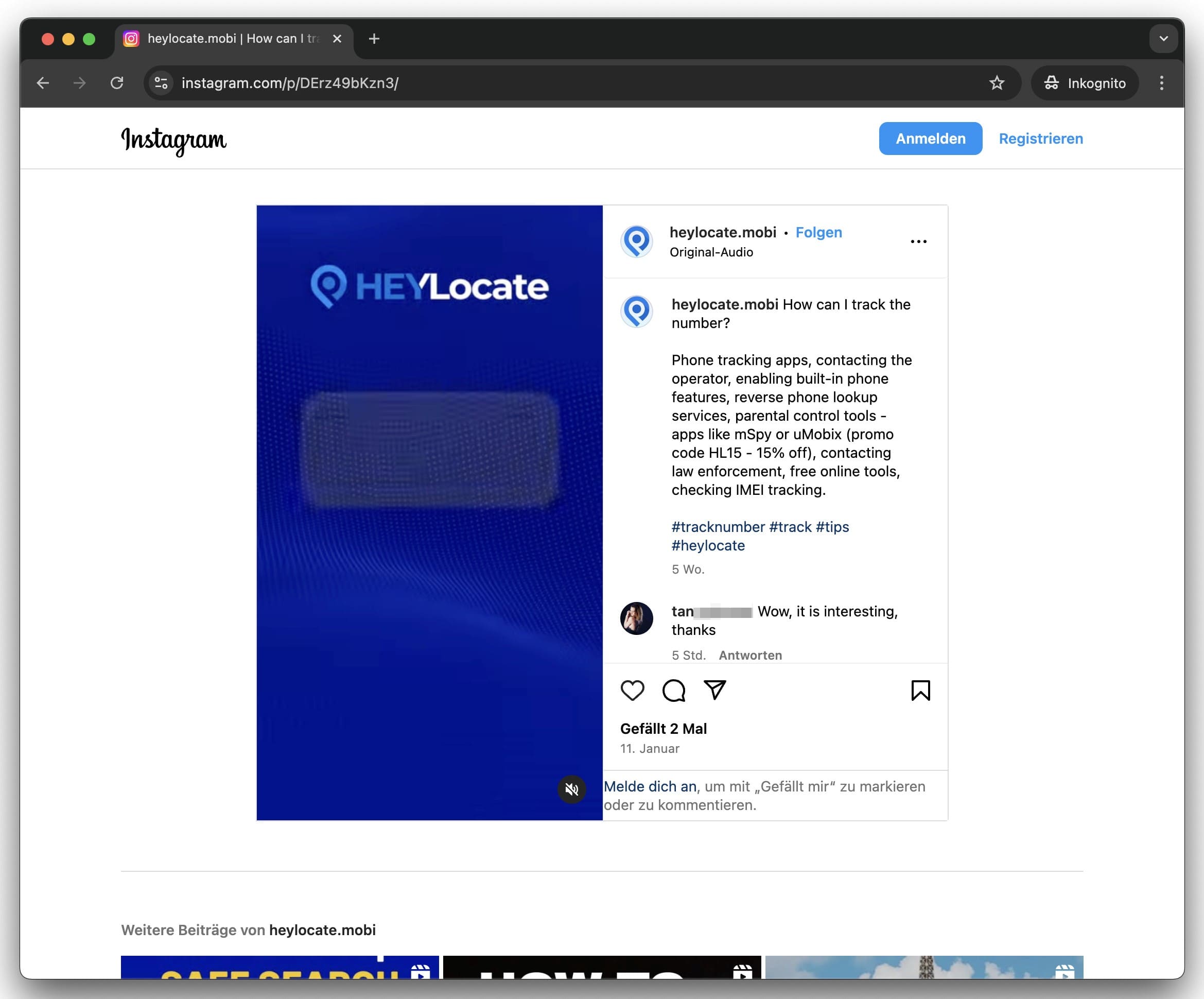Follow heylocate.mobi via Folgen
This screenshot has width=1204, height=999.
819,232
